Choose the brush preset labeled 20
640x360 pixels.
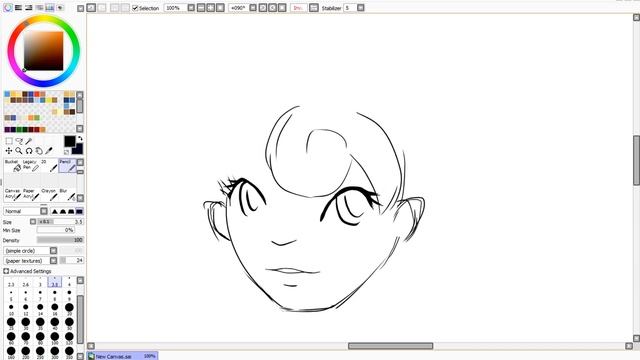pyautogui.click(x=49, y=165)
